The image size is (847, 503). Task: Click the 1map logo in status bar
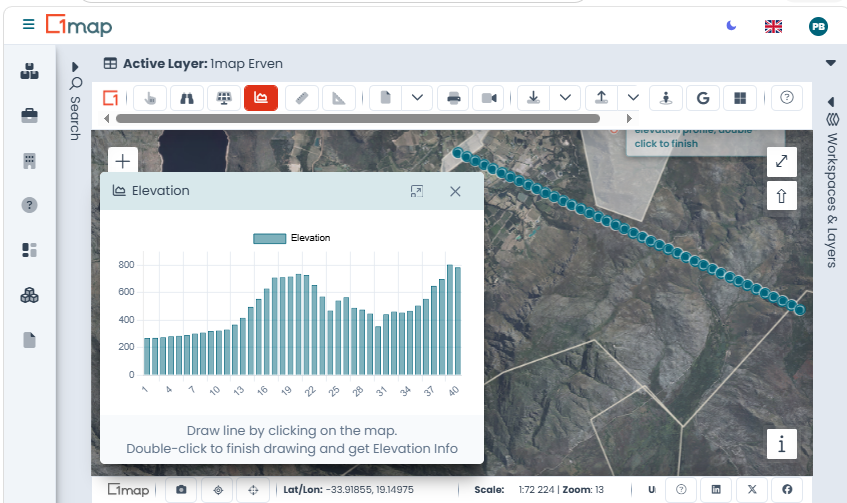click(x=128, y=489)
